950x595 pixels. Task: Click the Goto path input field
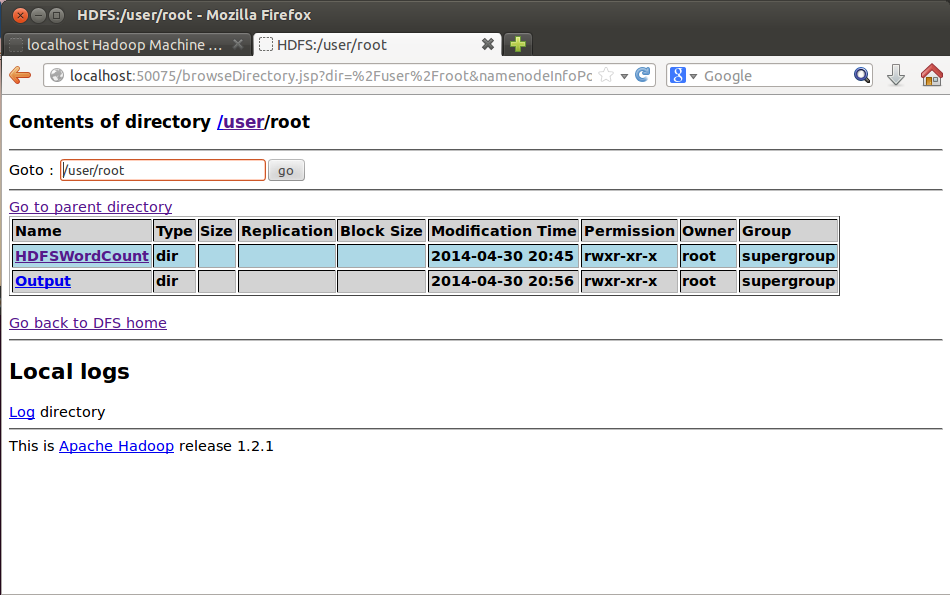click(x=162, y=170)
